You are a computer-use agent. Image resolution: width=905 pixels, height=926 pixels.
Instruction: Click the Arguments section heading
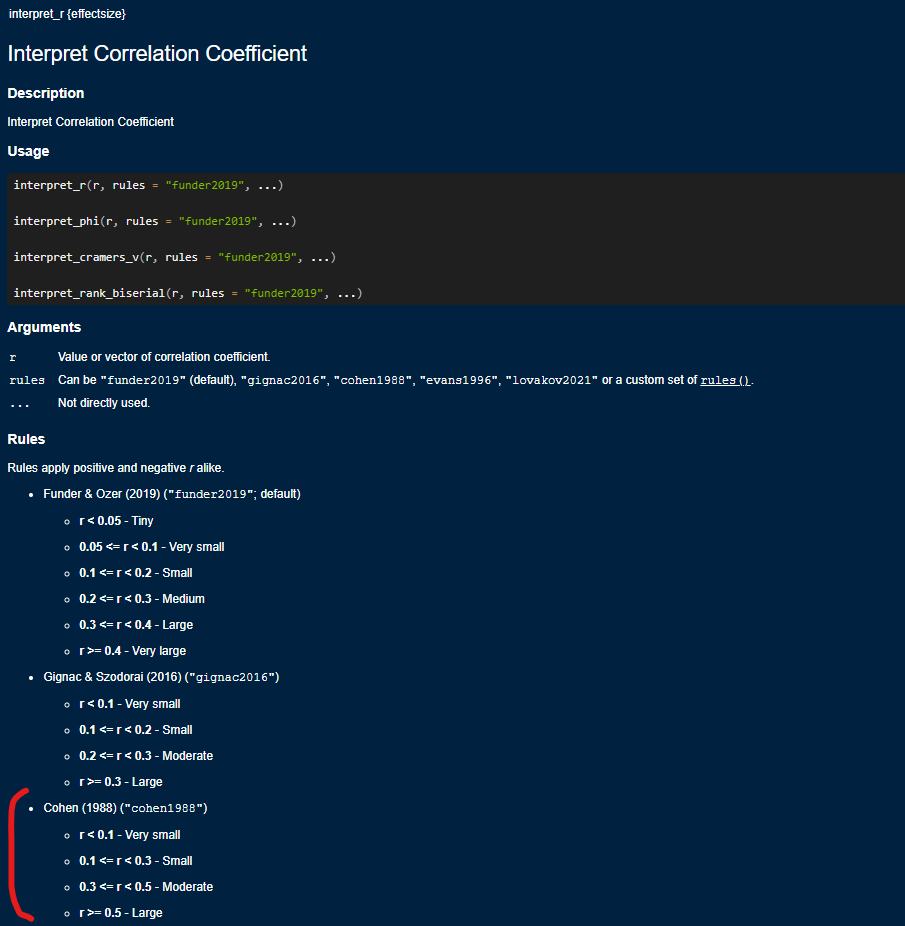[44, 327]
